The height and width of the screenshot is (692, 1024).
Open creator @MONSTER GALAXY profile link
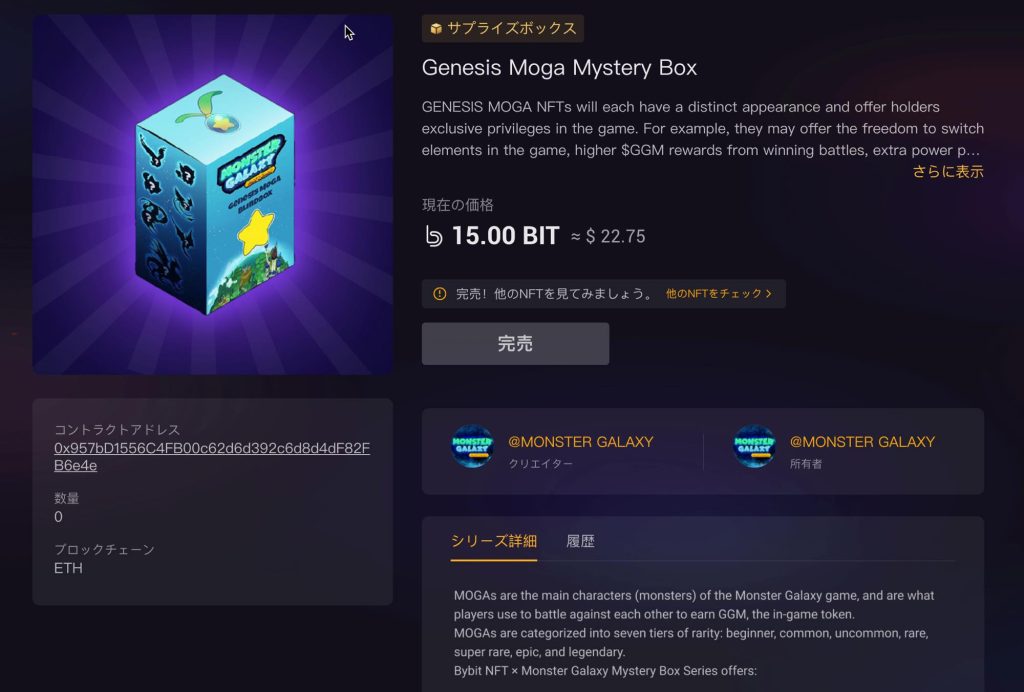pyautogui.click(x=581, y=442)
